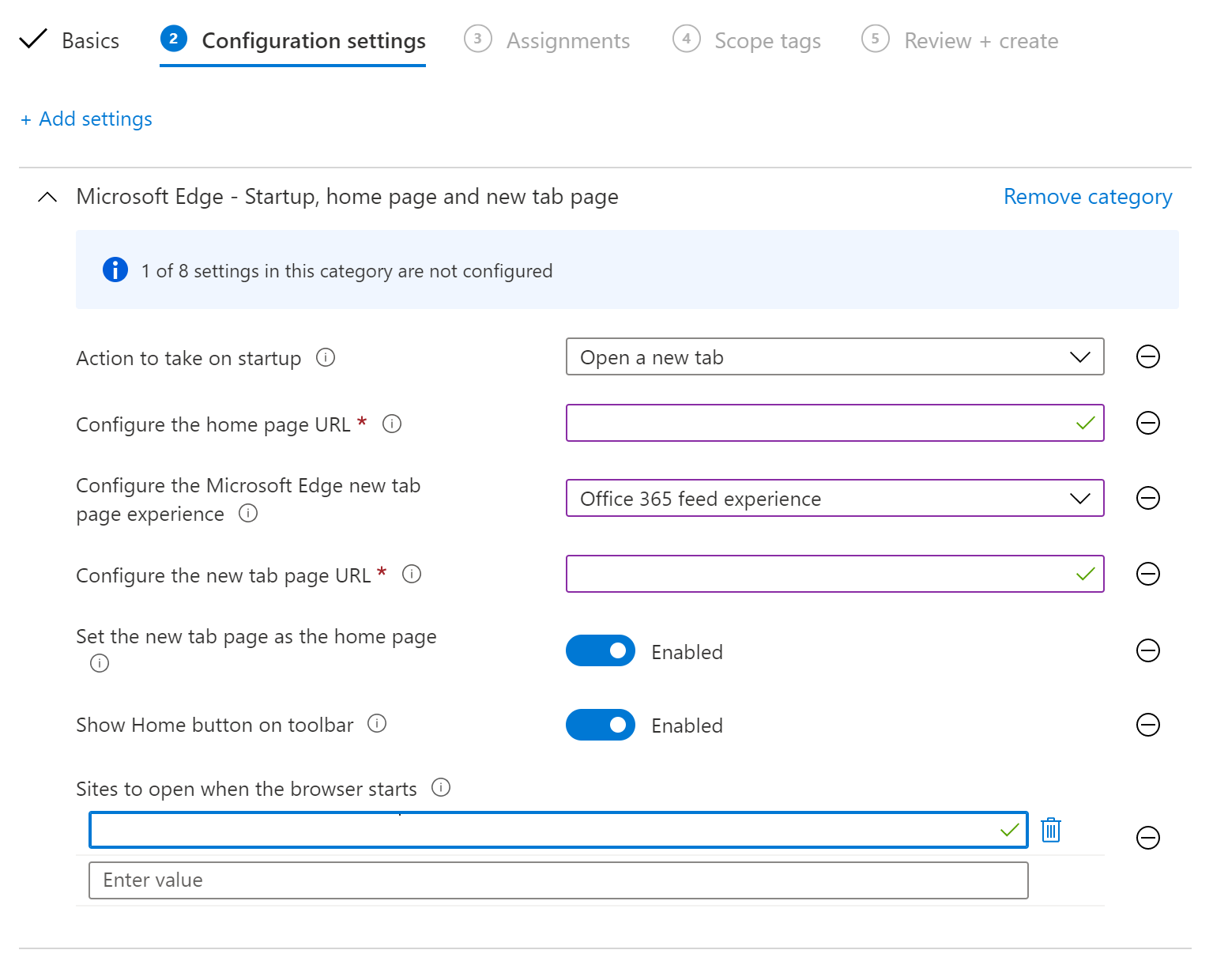The height and width of the screenshot is (980, 1213).
Task: Select the Configuration settings tab
Action: coord(293,40)
